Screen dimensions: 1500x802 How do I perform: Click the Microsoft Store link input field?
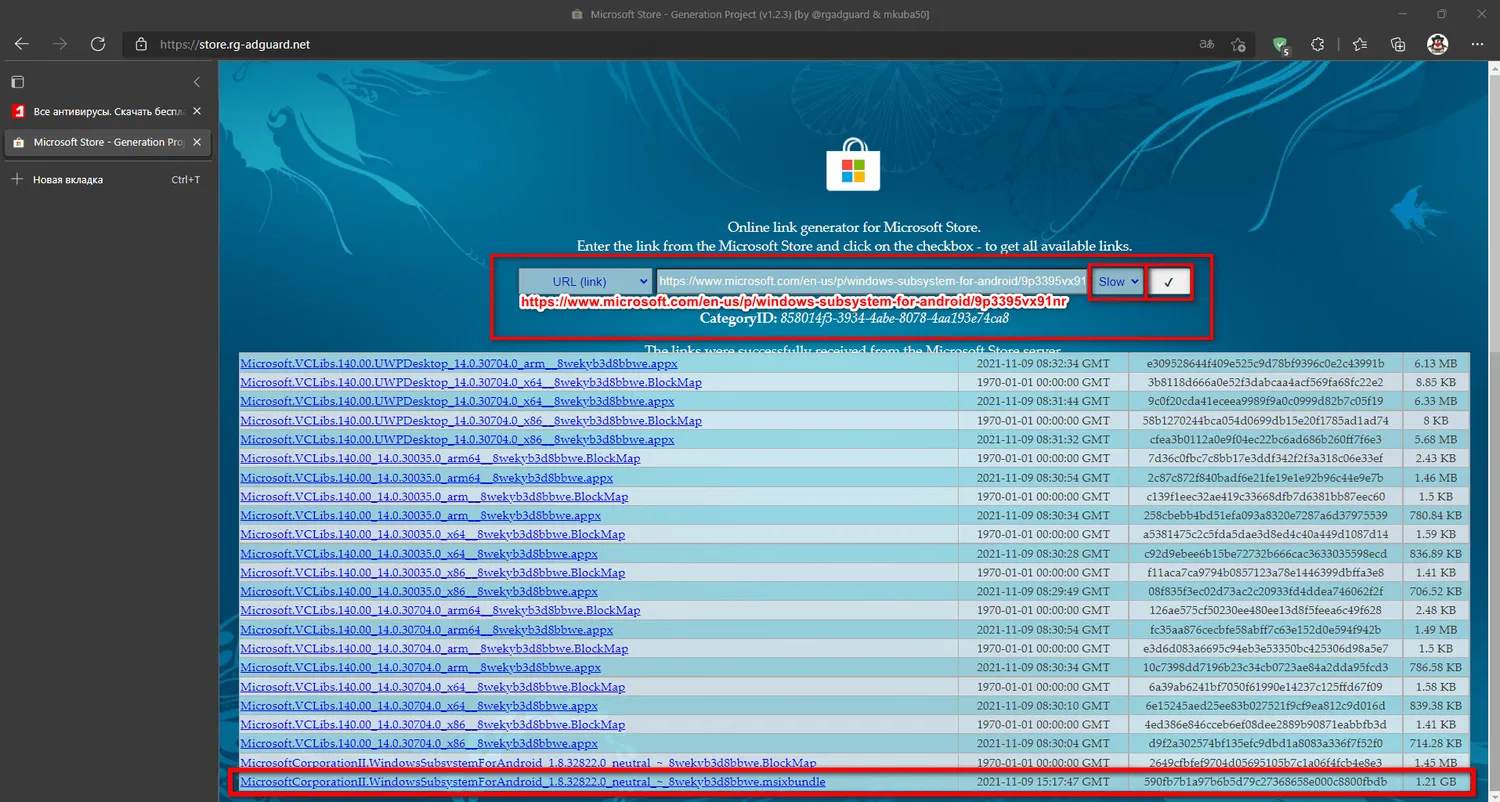pyautogui.click(x=872, y=282)
